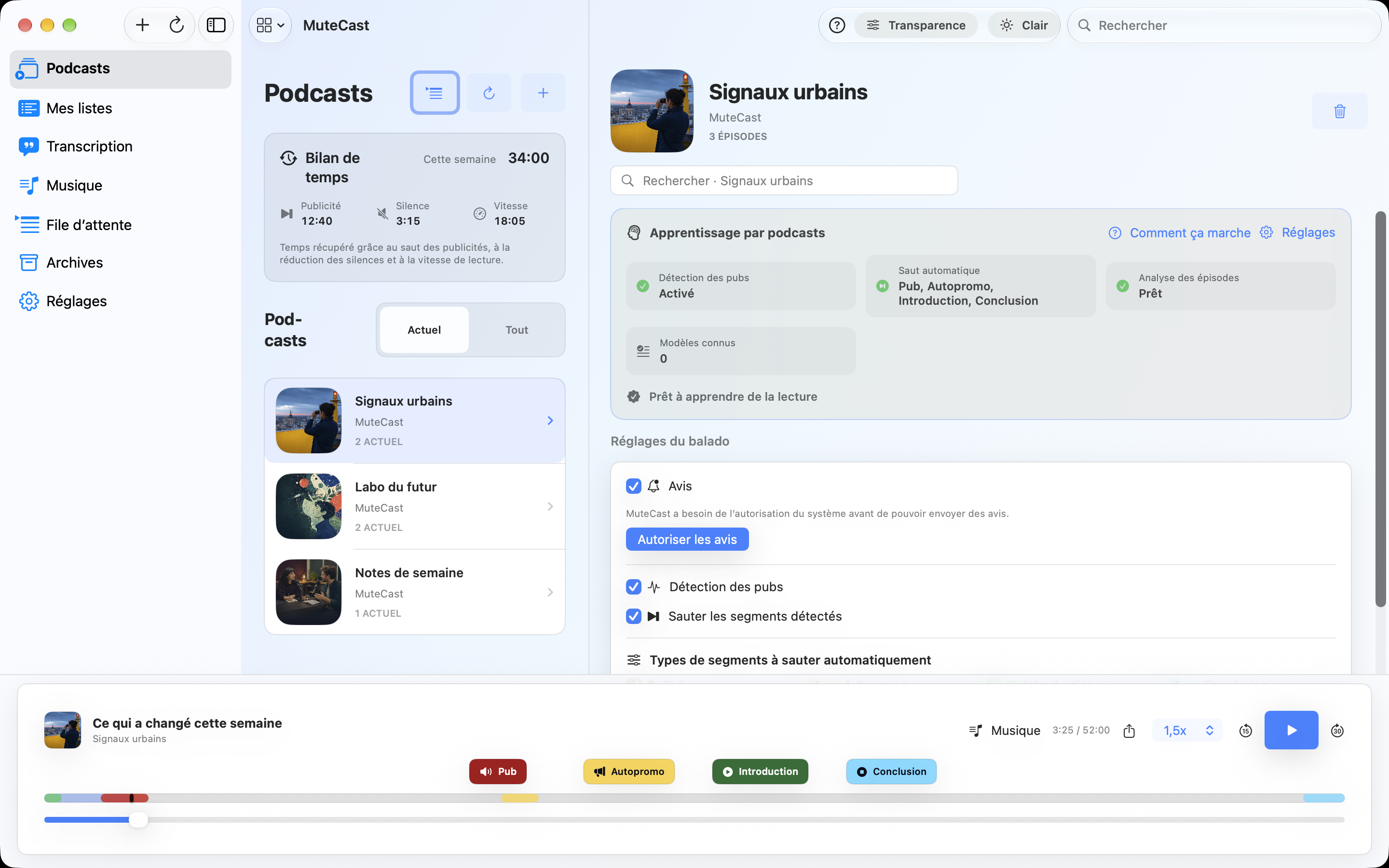Screen dimensions: 1389x868
Task: Open the Comment ça marche link
Action: (x=1180, y=232)
